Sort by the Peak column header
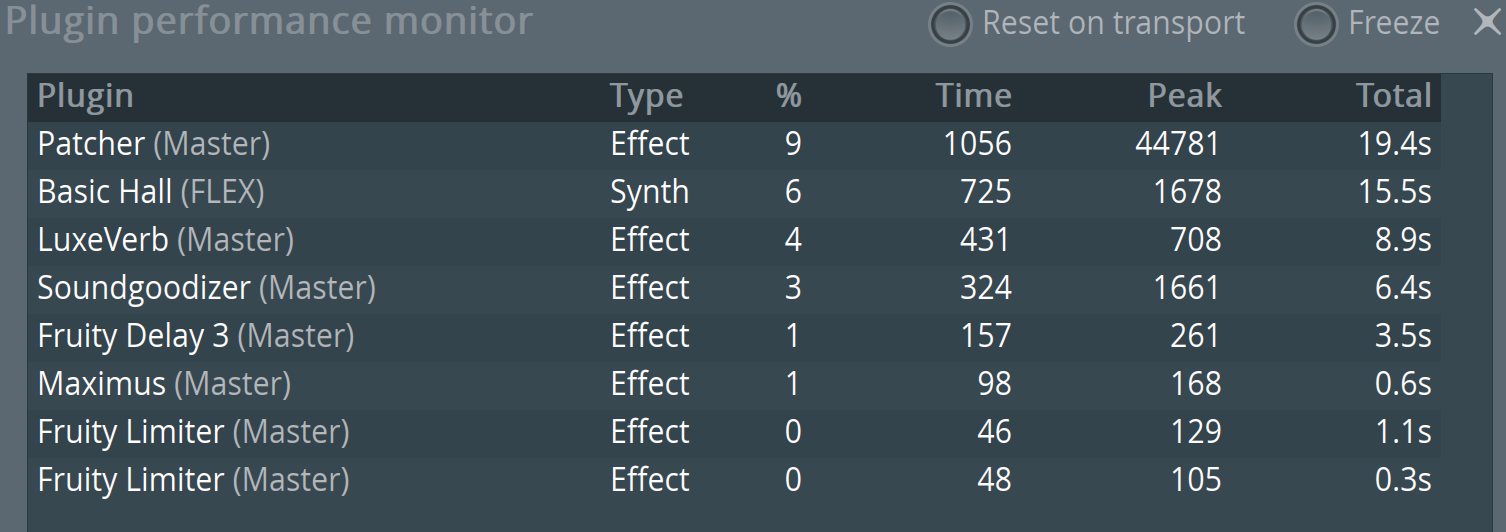This screenshot has width=1506, height=532. click(1184, 96)
